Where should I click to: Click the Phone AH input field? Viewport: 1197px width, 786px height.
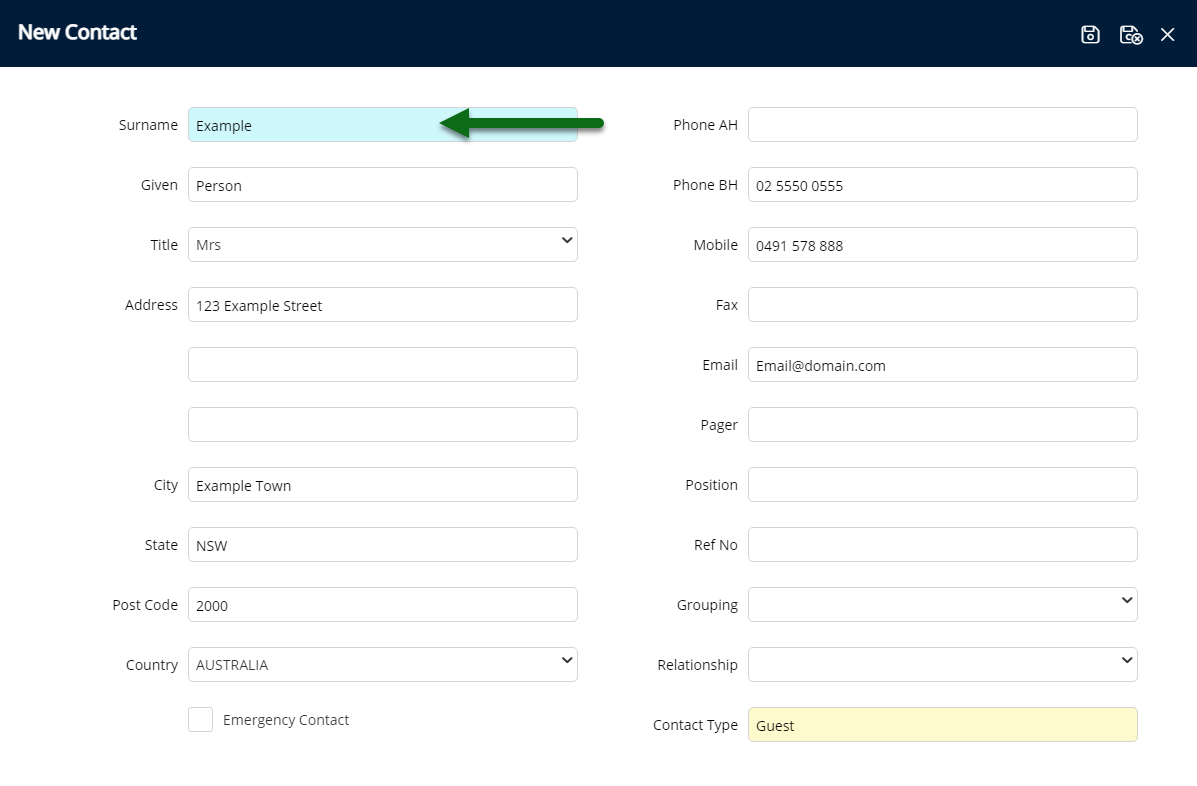tap(942, 125)
